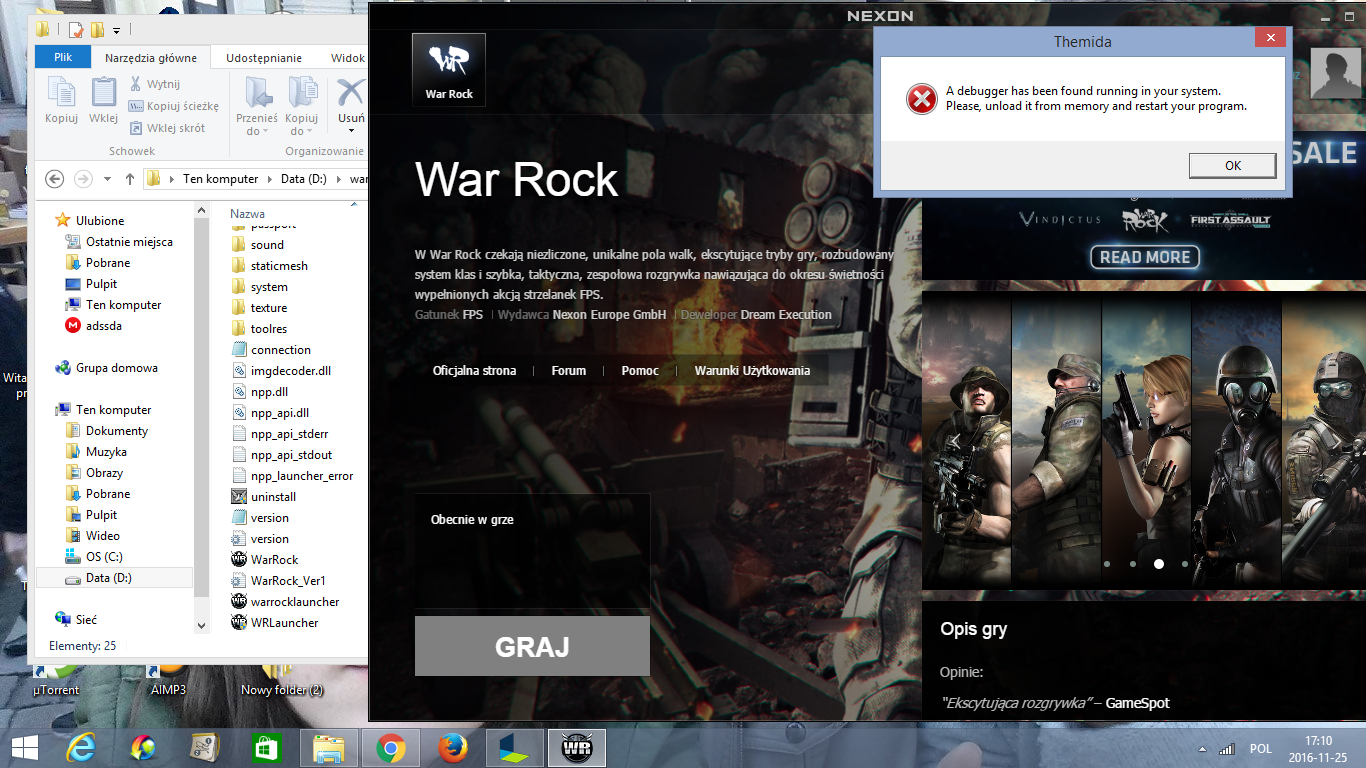Select the uninstall file
Screen dimensions: 1366x768
tap(263, 497)
